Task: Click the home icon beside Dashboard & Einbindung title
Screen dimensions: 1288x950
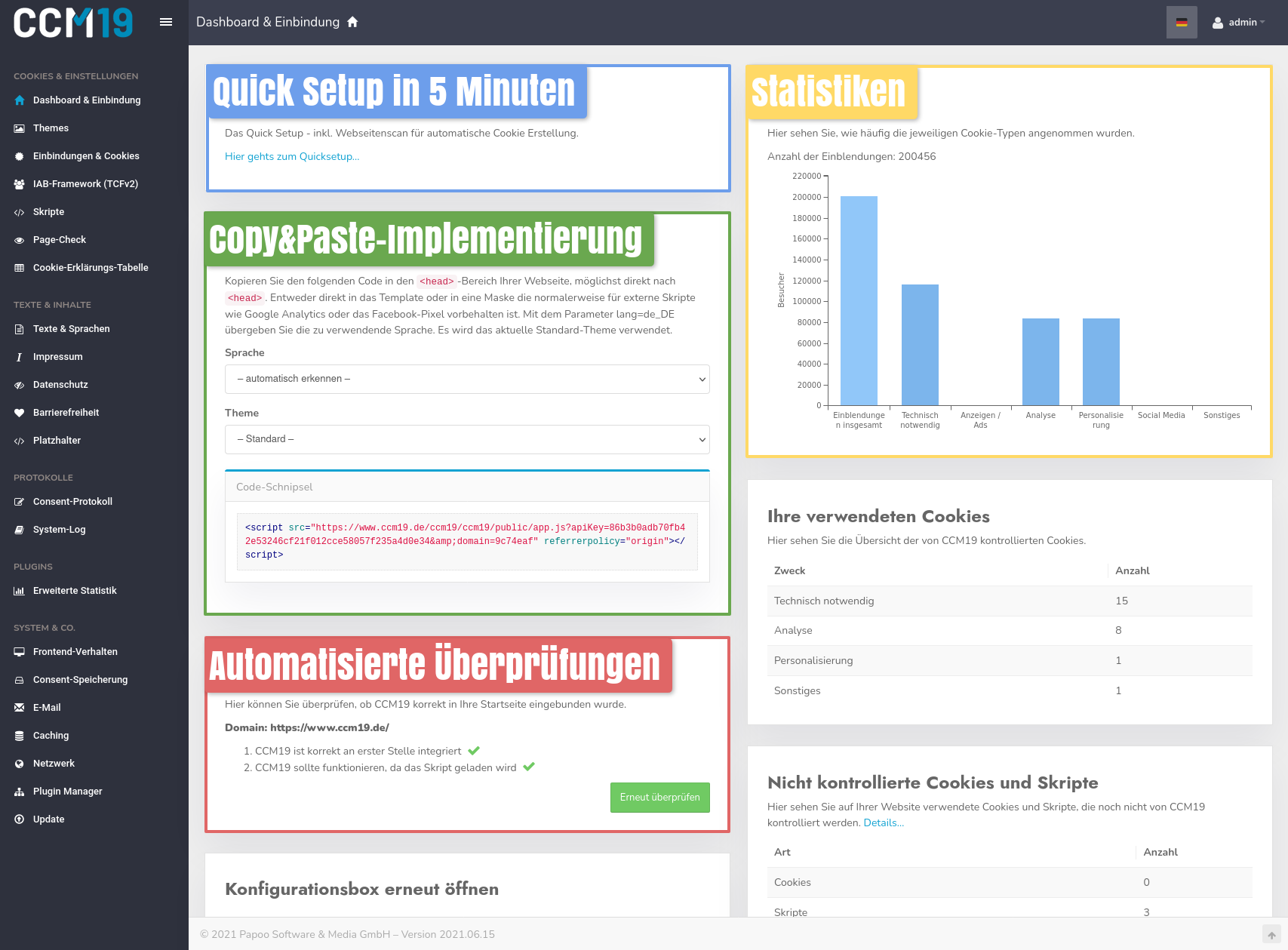Action: [352, 23]
